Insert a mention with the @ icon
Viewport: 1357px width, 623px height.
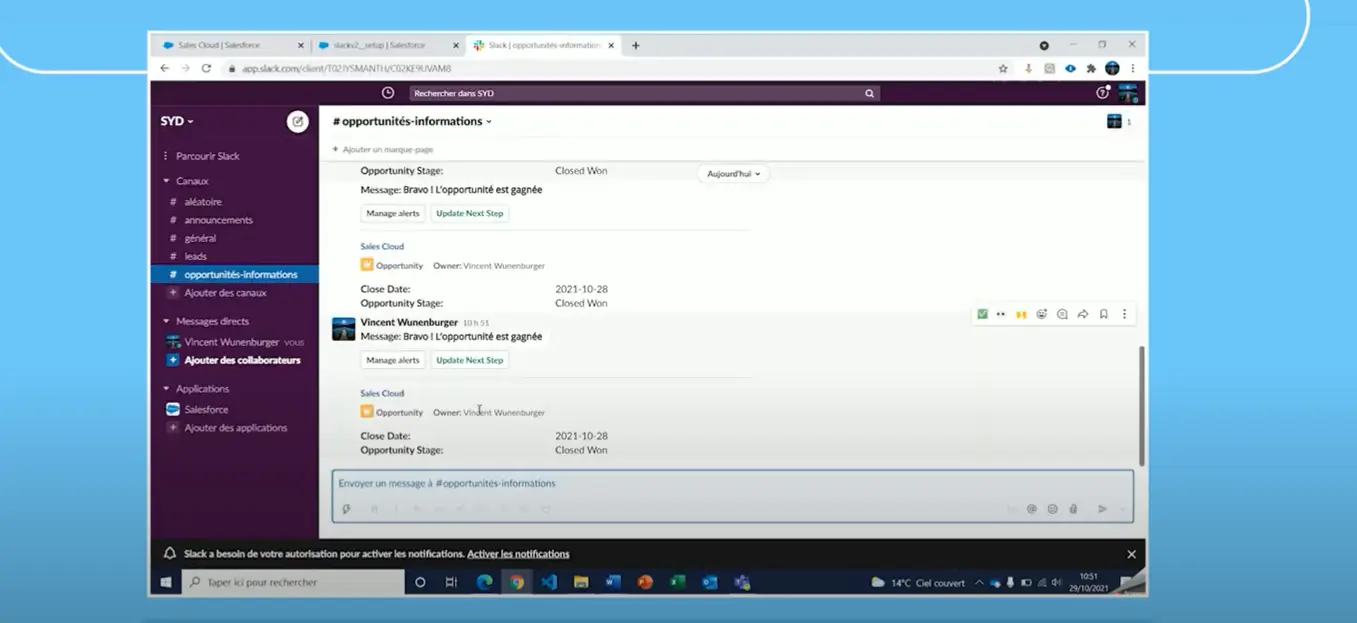(1031, 509)
